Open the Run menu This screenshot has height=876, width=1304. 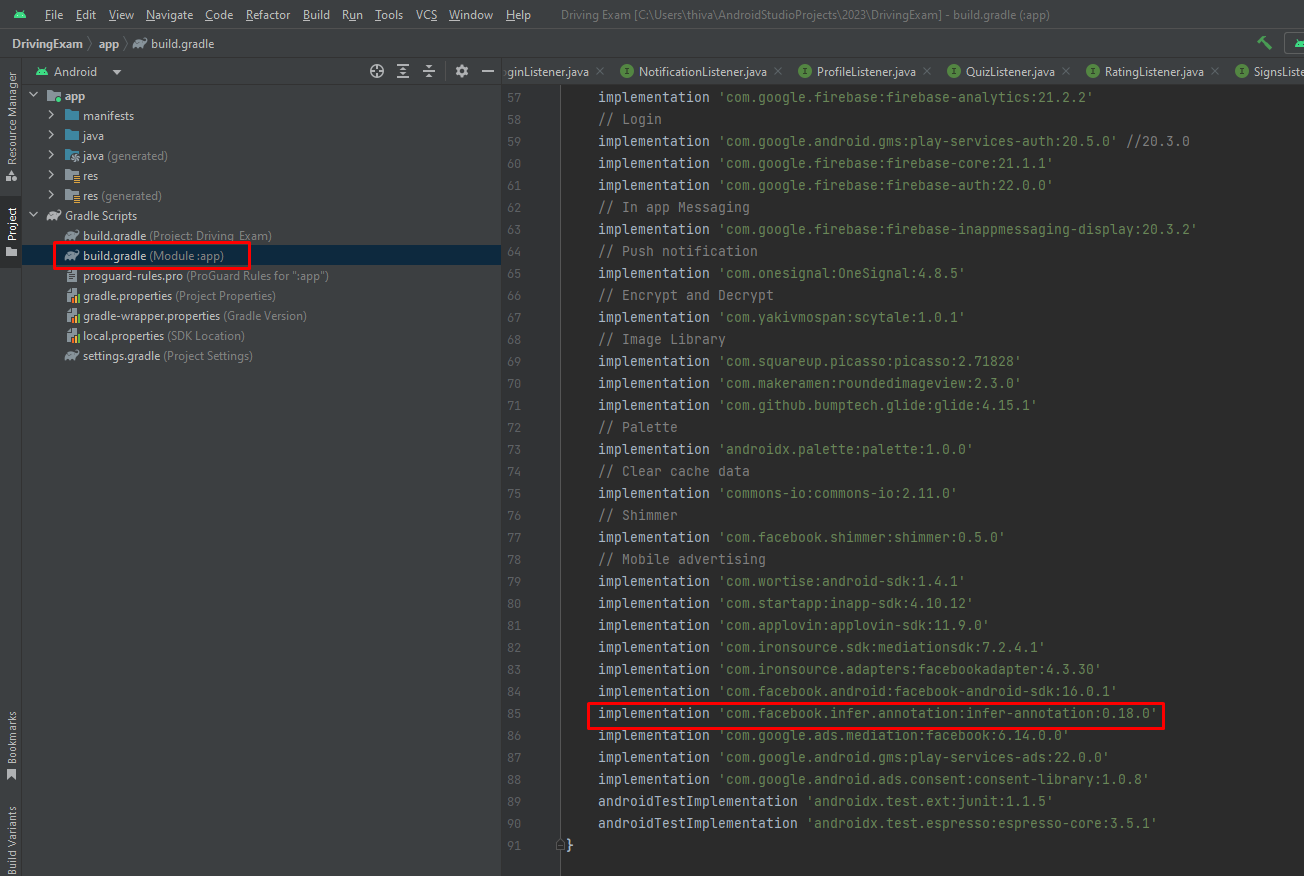[352, 15]
